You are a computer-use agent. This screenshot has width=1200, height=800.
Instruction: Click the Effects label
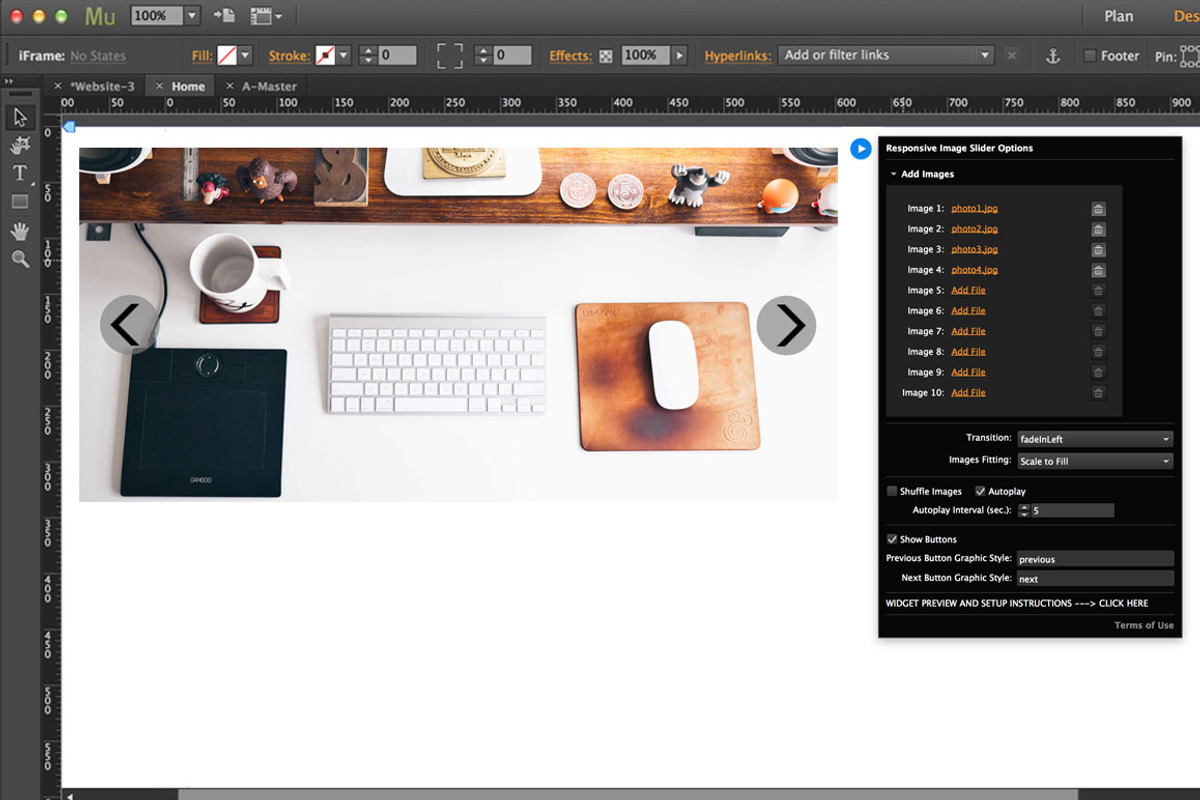click(x=570, y=56)
